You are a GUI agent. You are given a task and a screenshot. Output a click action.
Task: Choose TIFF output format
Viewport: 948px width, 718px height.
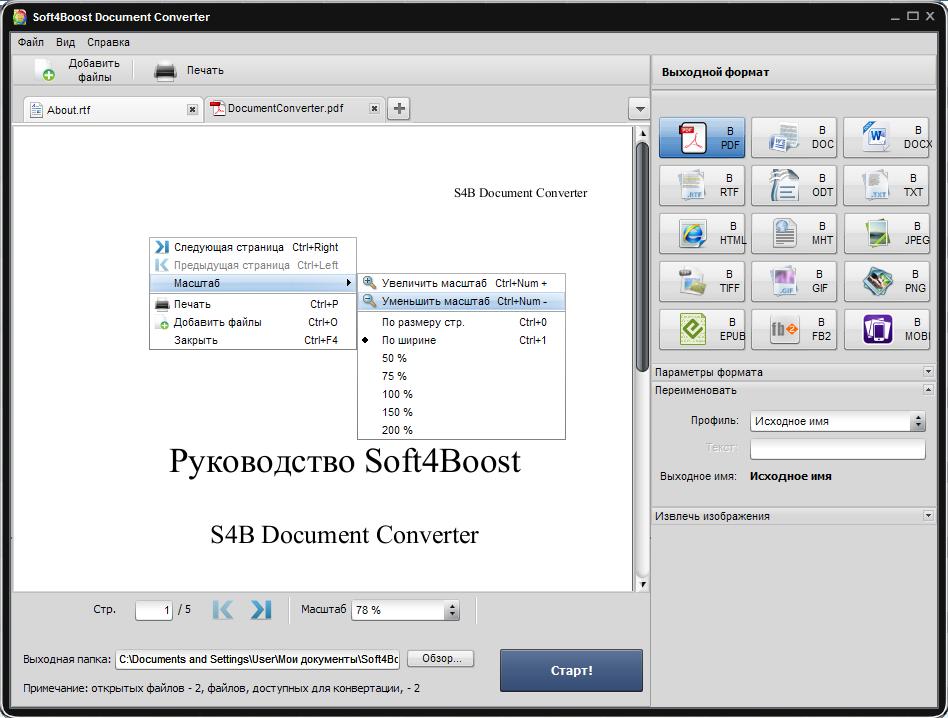click(x=702, y=281)
